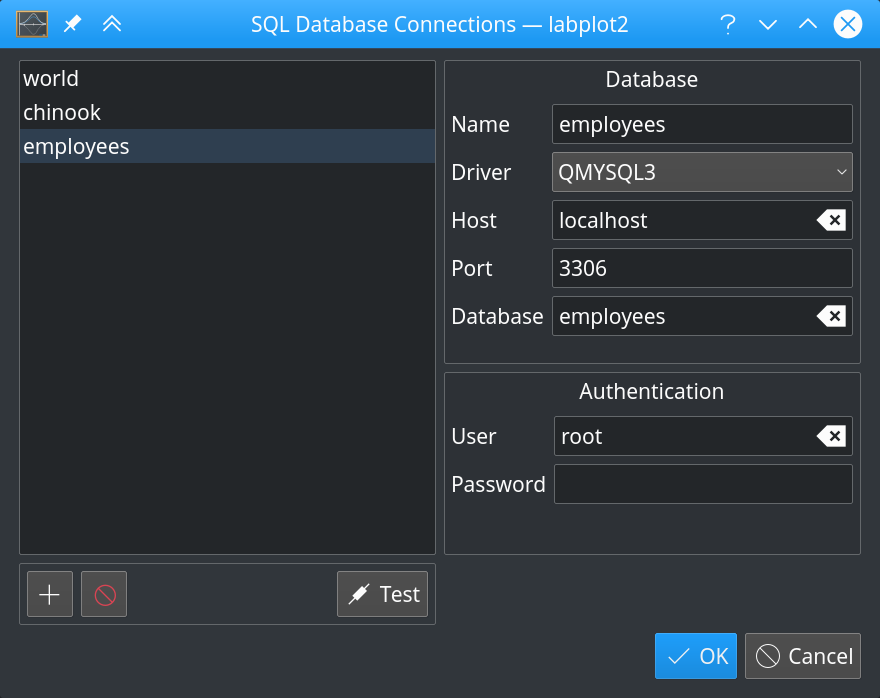Confirm the dialog with OK

coord(696,656)
